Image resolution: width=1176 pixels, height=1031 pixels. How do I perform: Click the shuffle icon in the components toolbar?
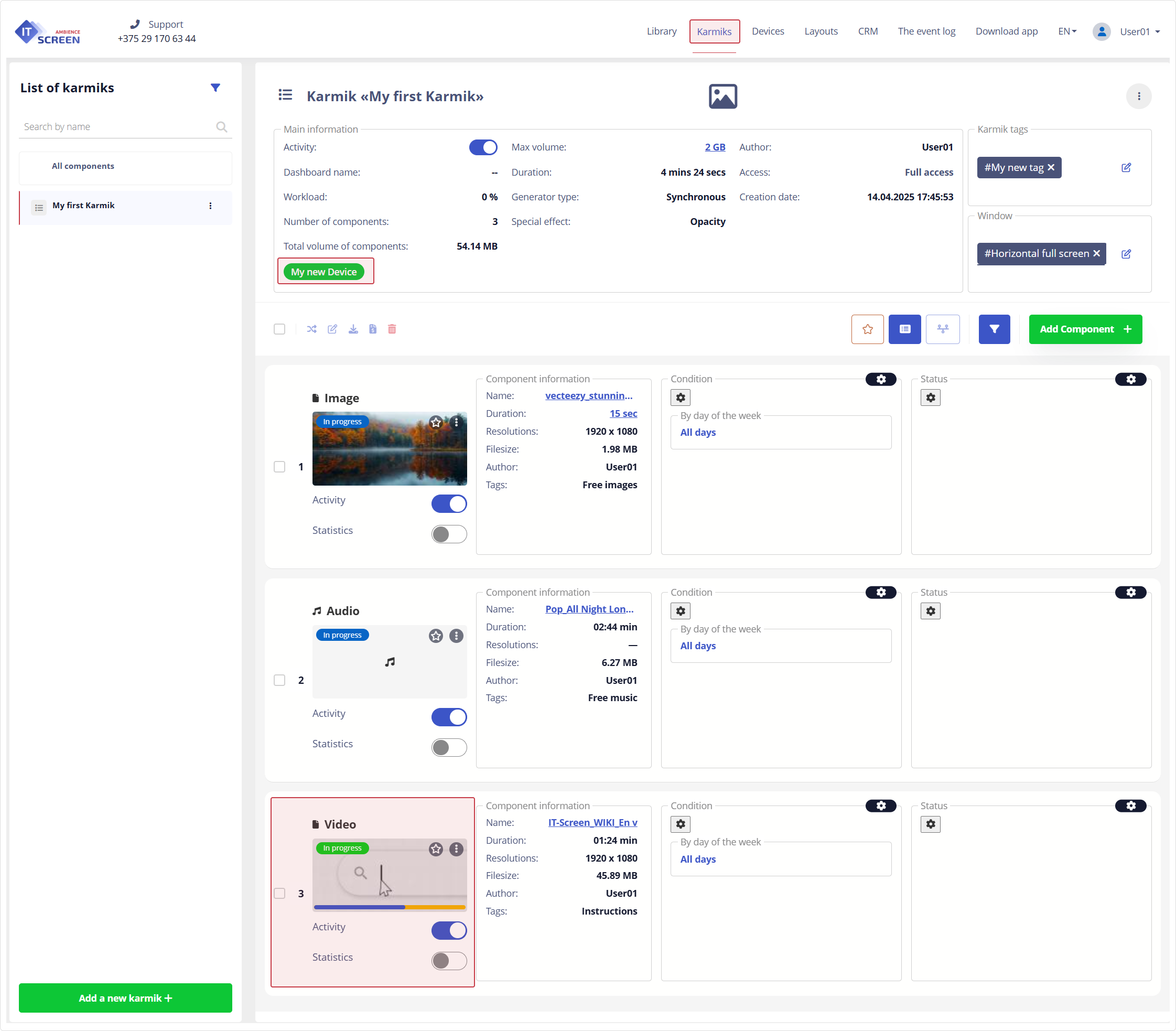pos(311,329)
